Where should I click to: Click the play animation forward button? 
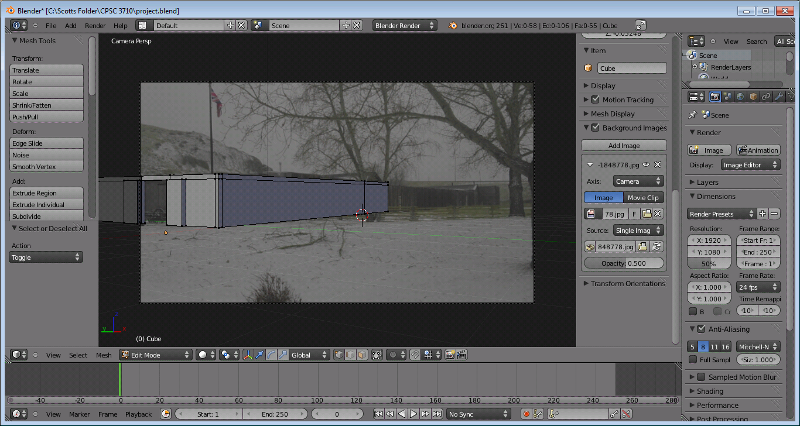(414, 414)
